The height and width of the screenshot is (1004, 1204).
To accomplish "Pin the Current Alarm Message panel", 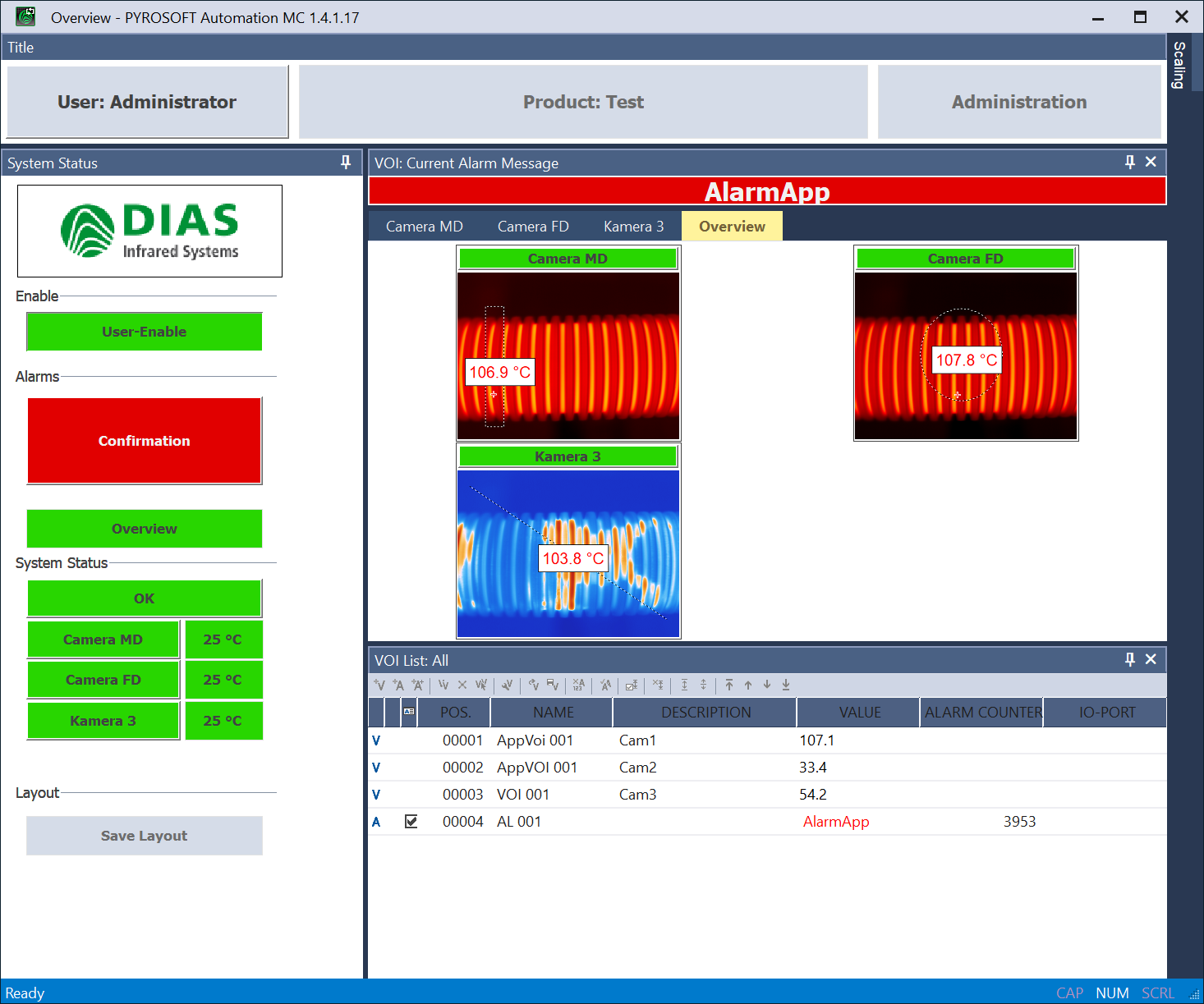I will (1130, 162).
